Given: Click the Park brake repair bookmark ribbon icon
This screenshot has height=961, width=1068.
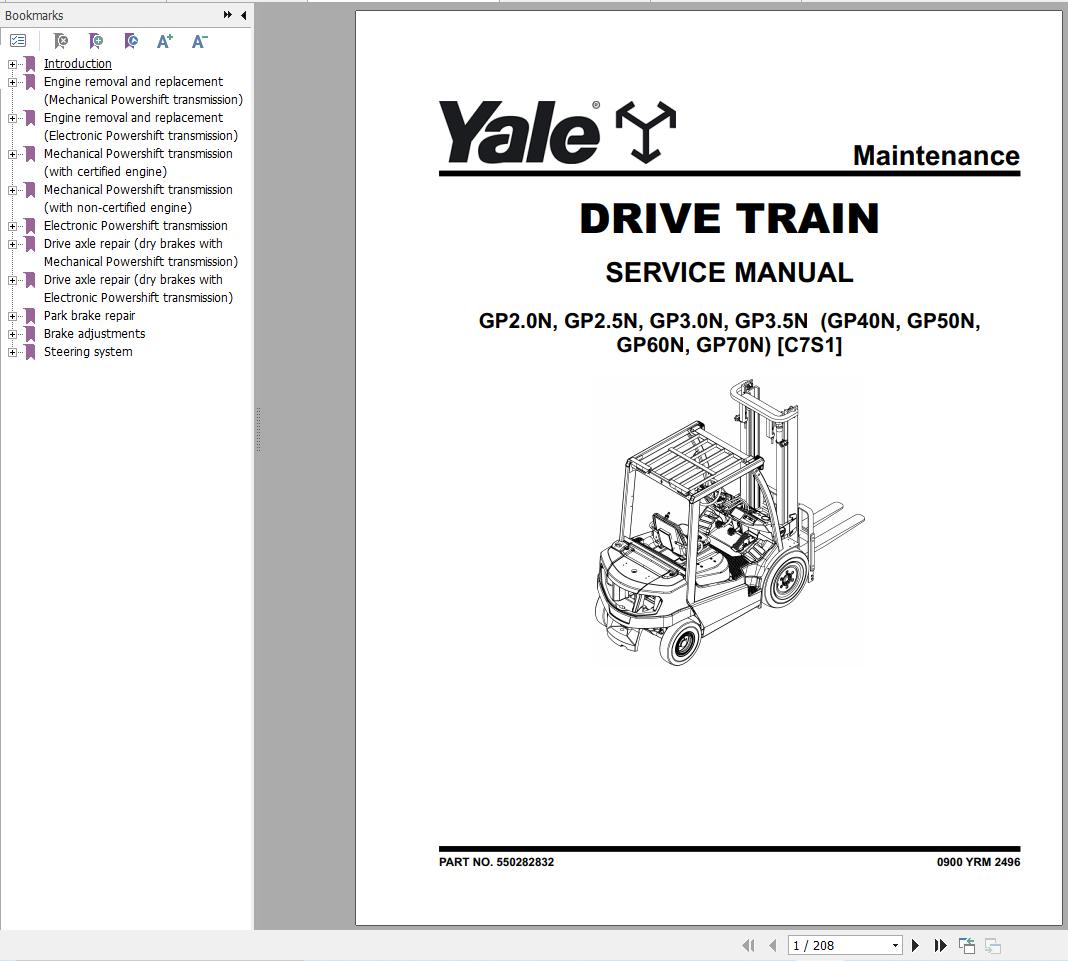Looking at the screenshot, I should point(30,316).
